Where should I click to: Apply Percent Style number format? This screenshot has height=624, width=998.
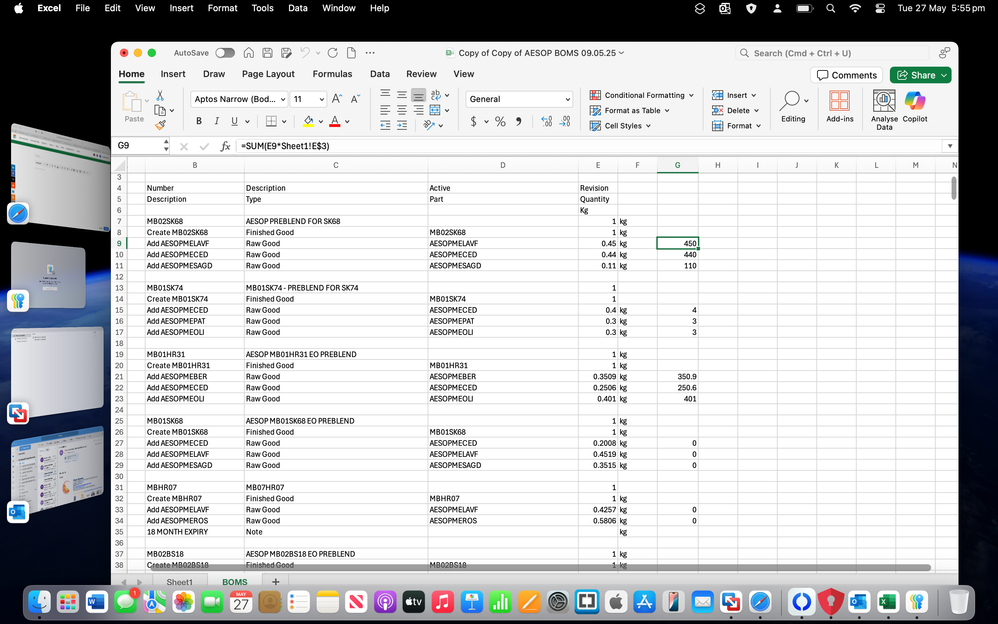500,121
